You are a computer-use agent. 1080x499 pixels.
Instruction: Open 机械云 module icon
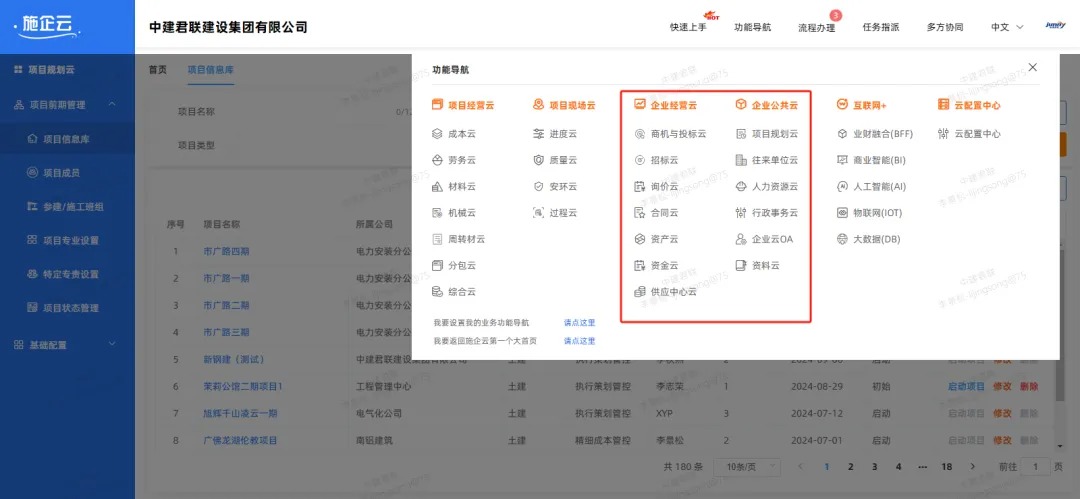pyautogui.click(x=437, y=213)
